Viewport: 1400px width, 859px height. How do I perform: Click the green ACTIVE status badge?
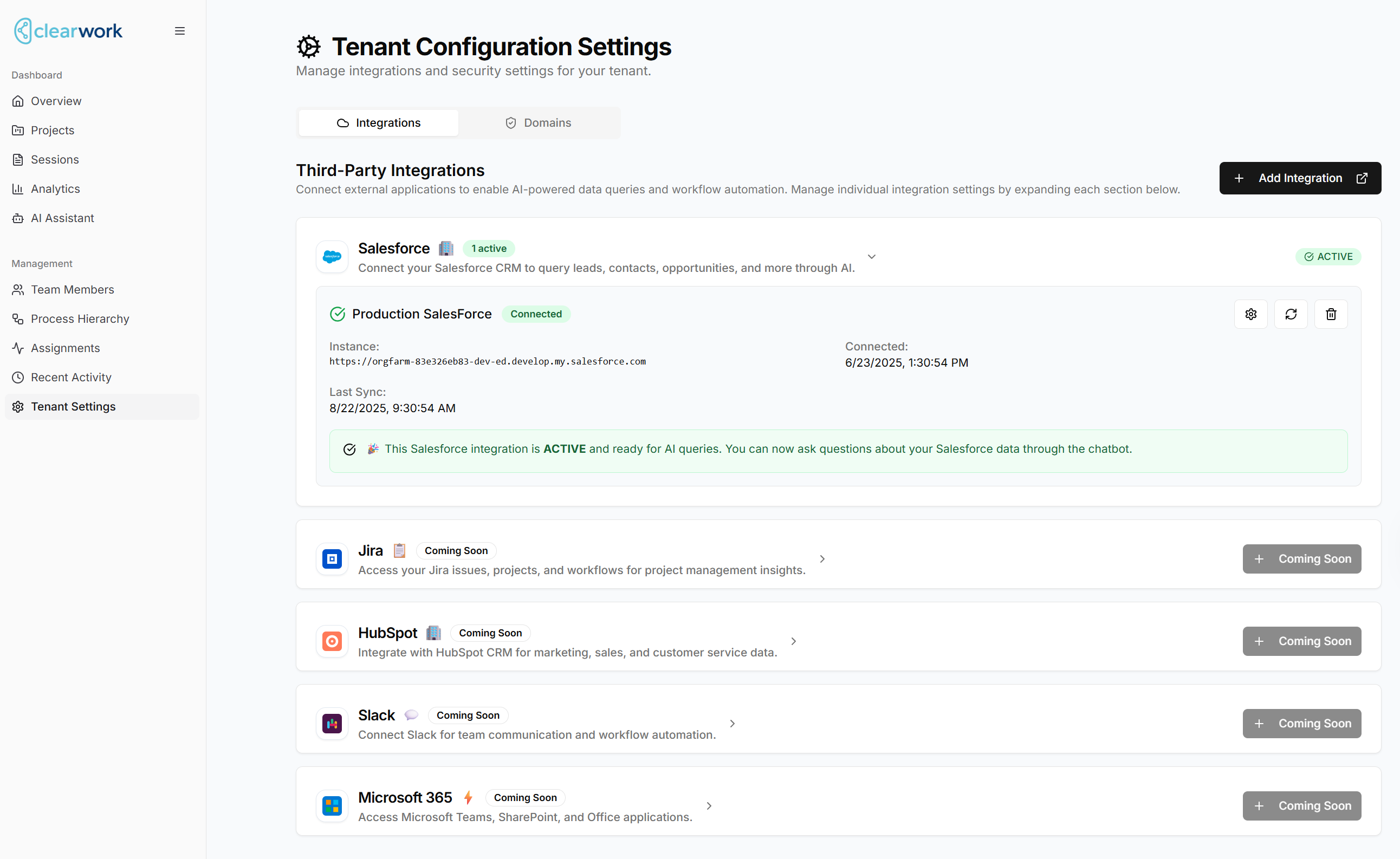coord(1328,257)
